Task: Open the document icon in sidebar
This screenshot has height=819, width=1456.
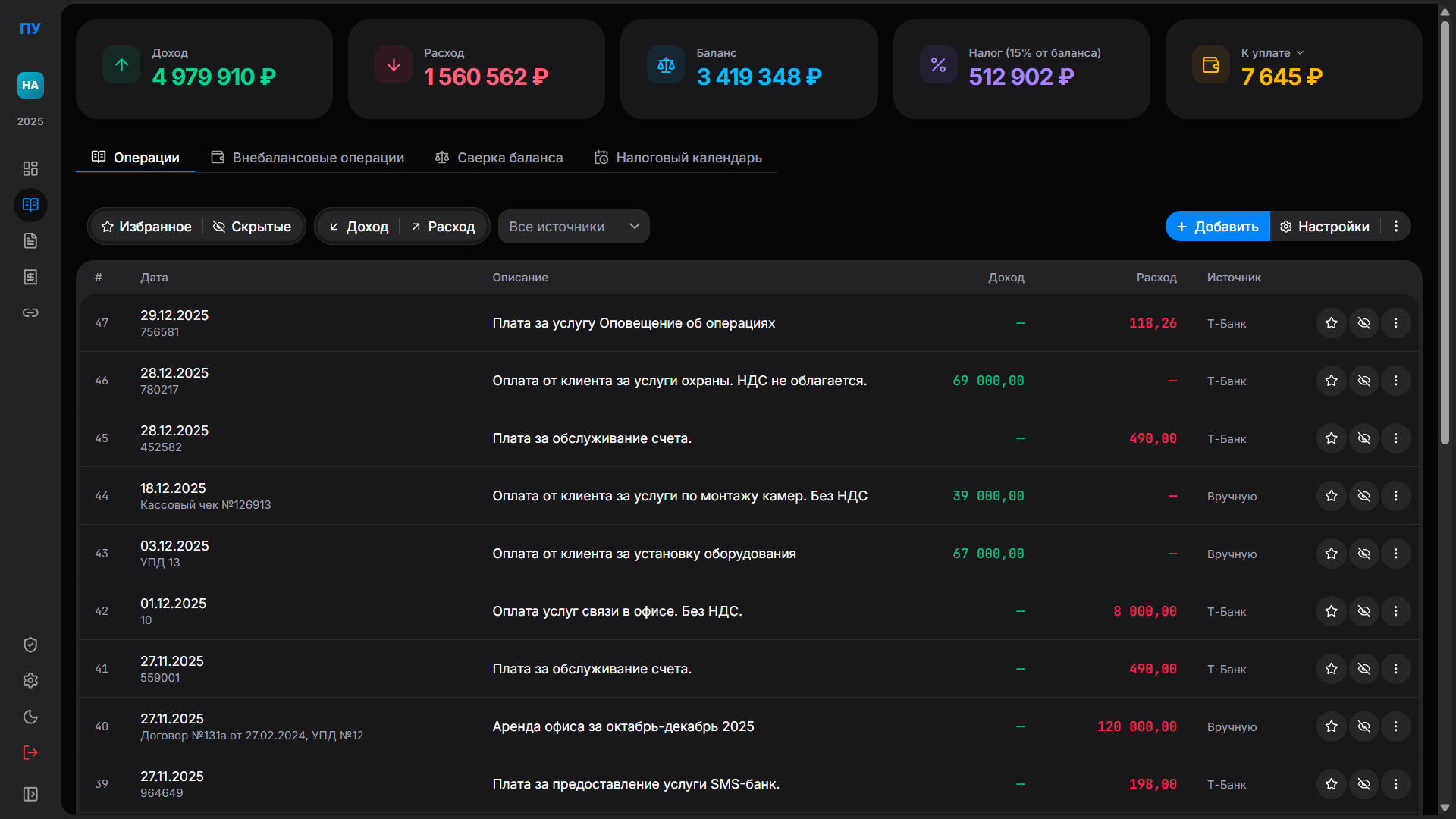Action: click(30, 240)
